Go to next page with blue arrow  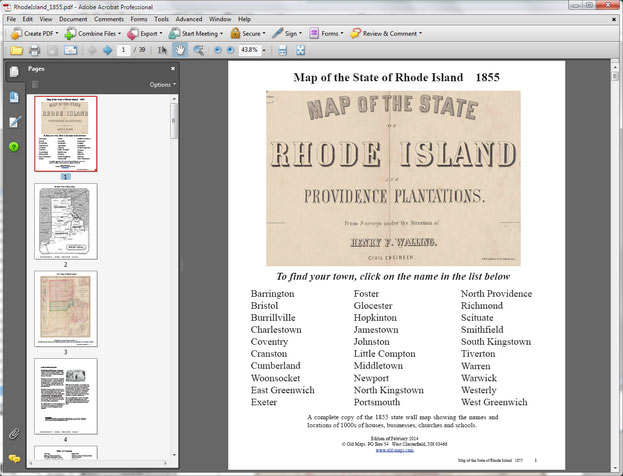[107, 50]
